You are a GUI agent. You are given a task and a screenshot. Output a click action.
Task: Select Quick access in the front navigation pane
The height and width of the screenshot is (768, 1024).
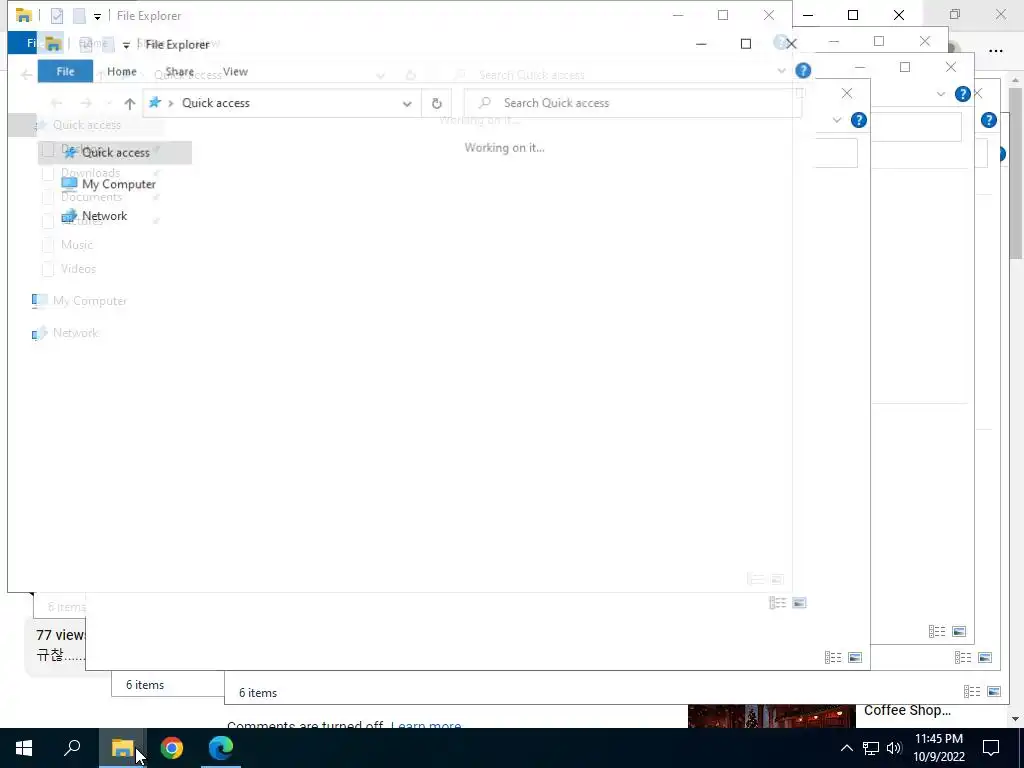pos(115,152)
